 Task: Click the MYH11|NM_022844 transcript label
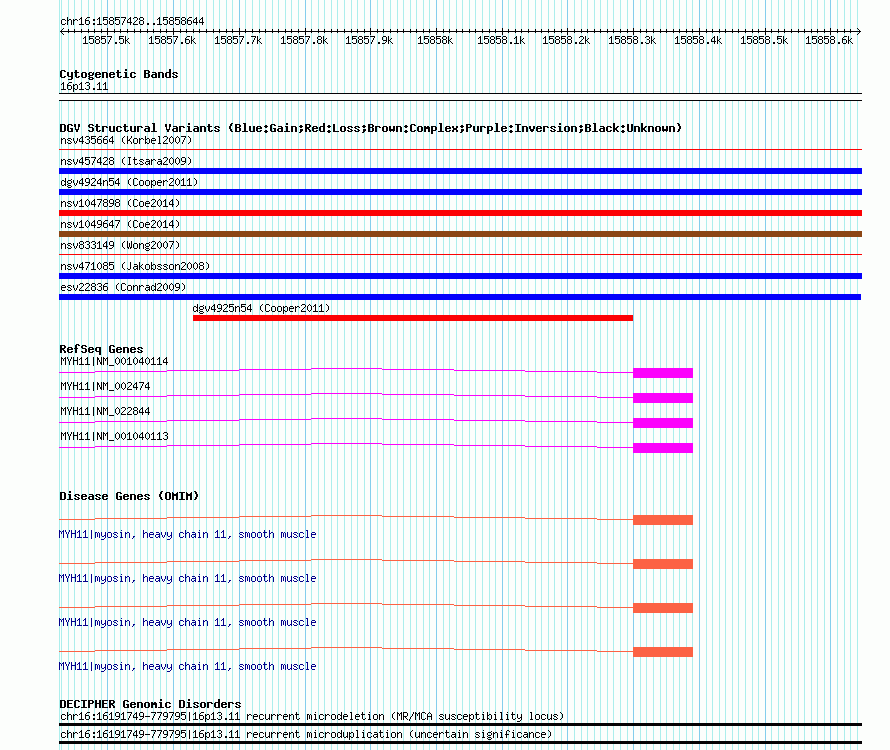point(105,412)
